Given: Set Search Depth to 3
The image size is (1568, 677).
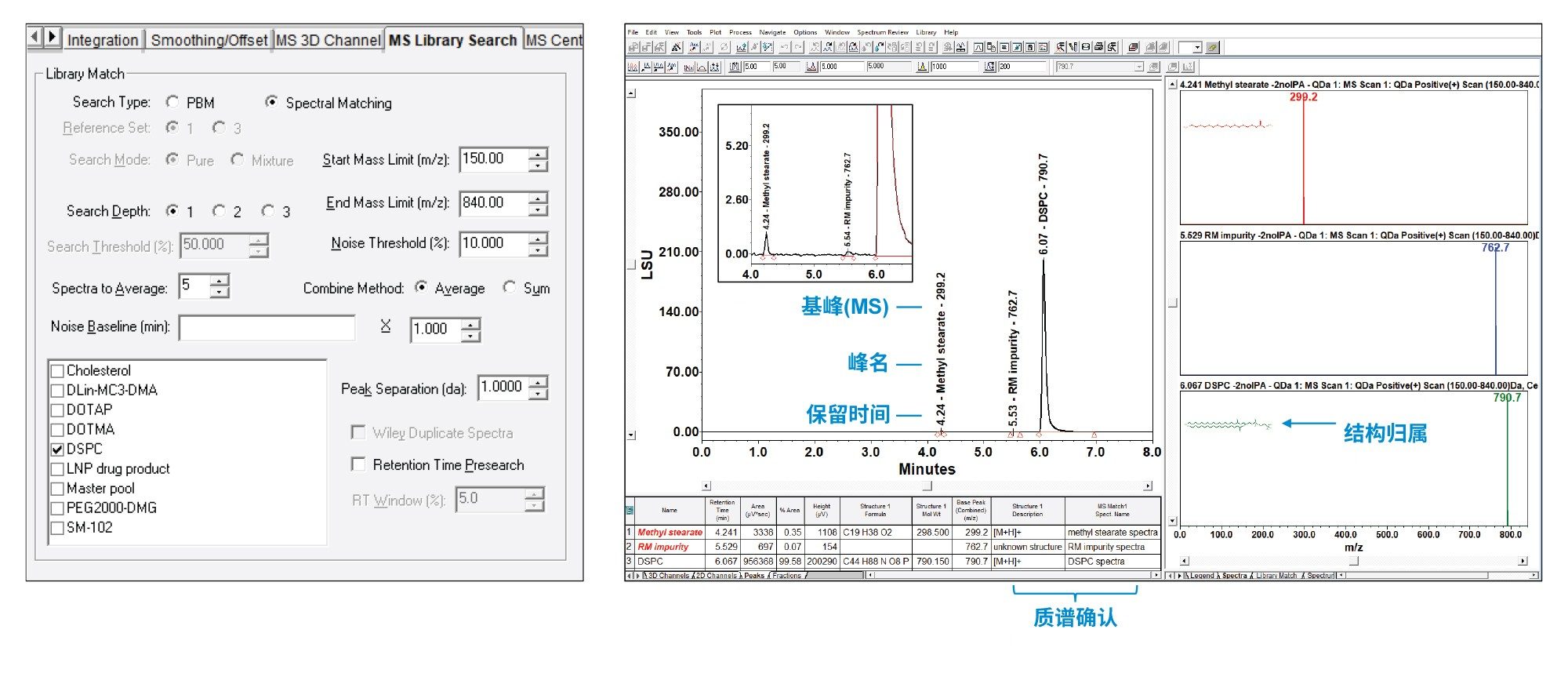Looking at the screenshot, I should (x=268, y=211).
